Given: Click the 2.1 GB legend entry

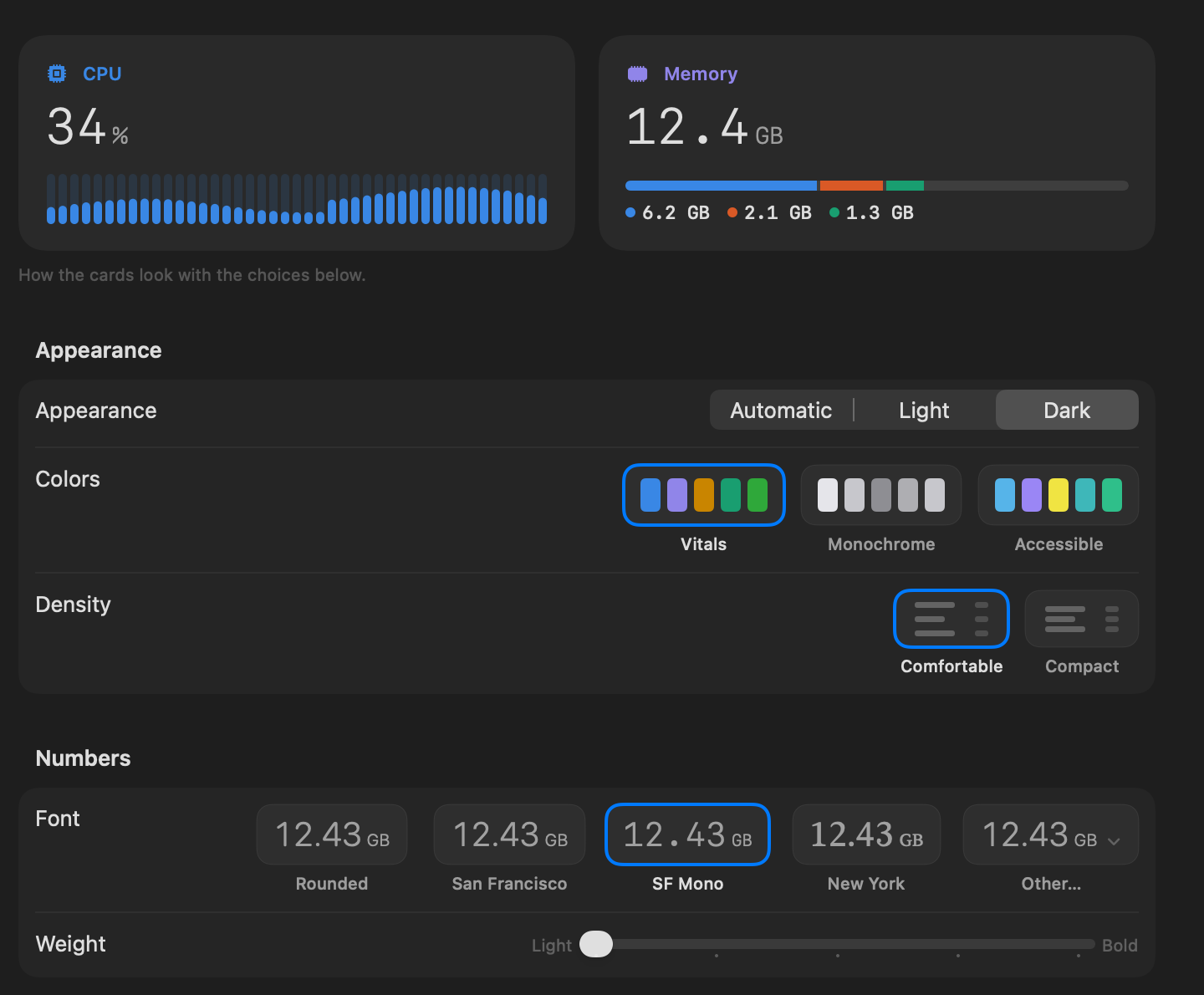Looking at the screenshot, I should pos(769,212).
